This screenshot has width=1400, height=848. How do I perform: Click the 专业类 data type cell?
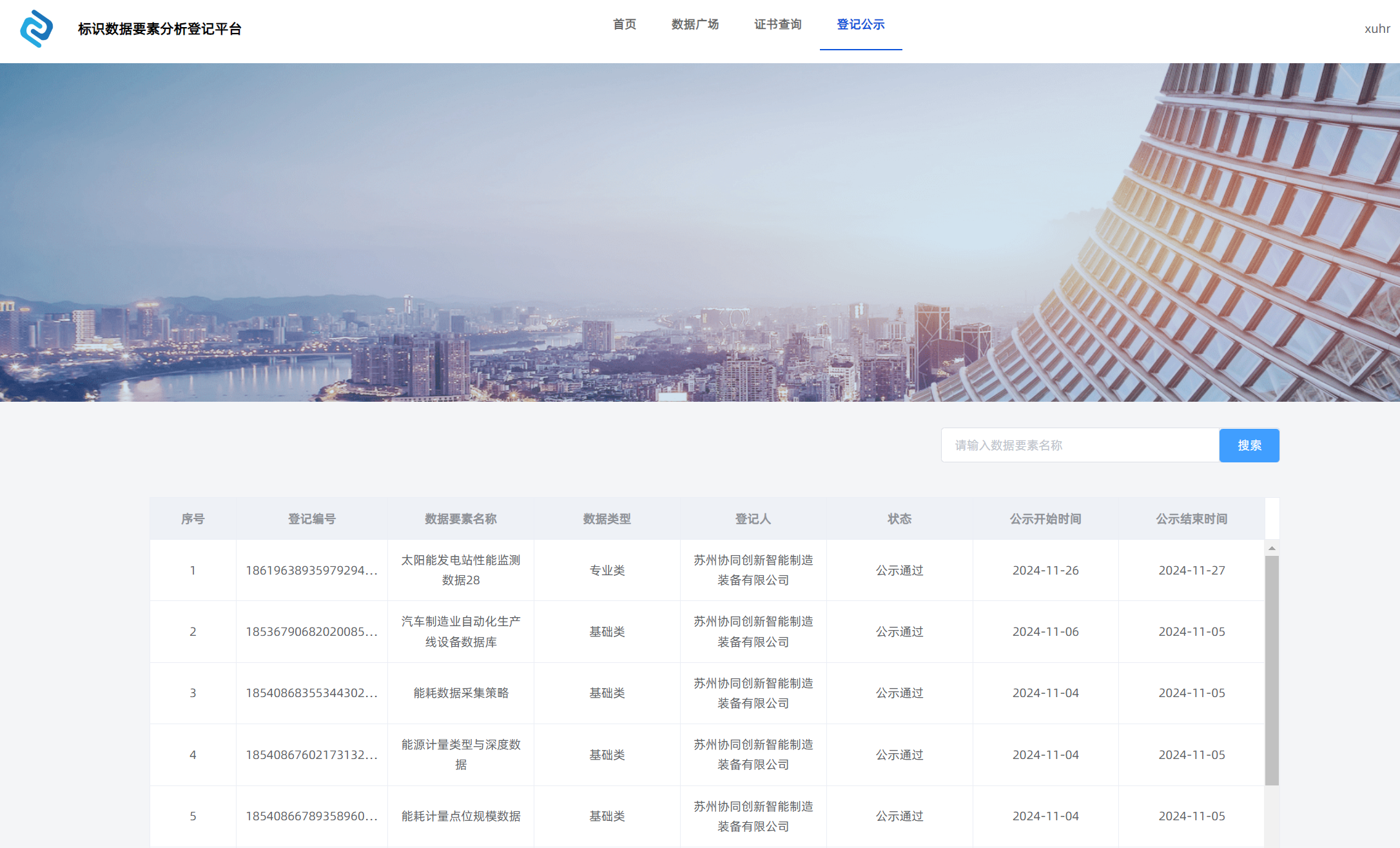[x=607, y=570]
